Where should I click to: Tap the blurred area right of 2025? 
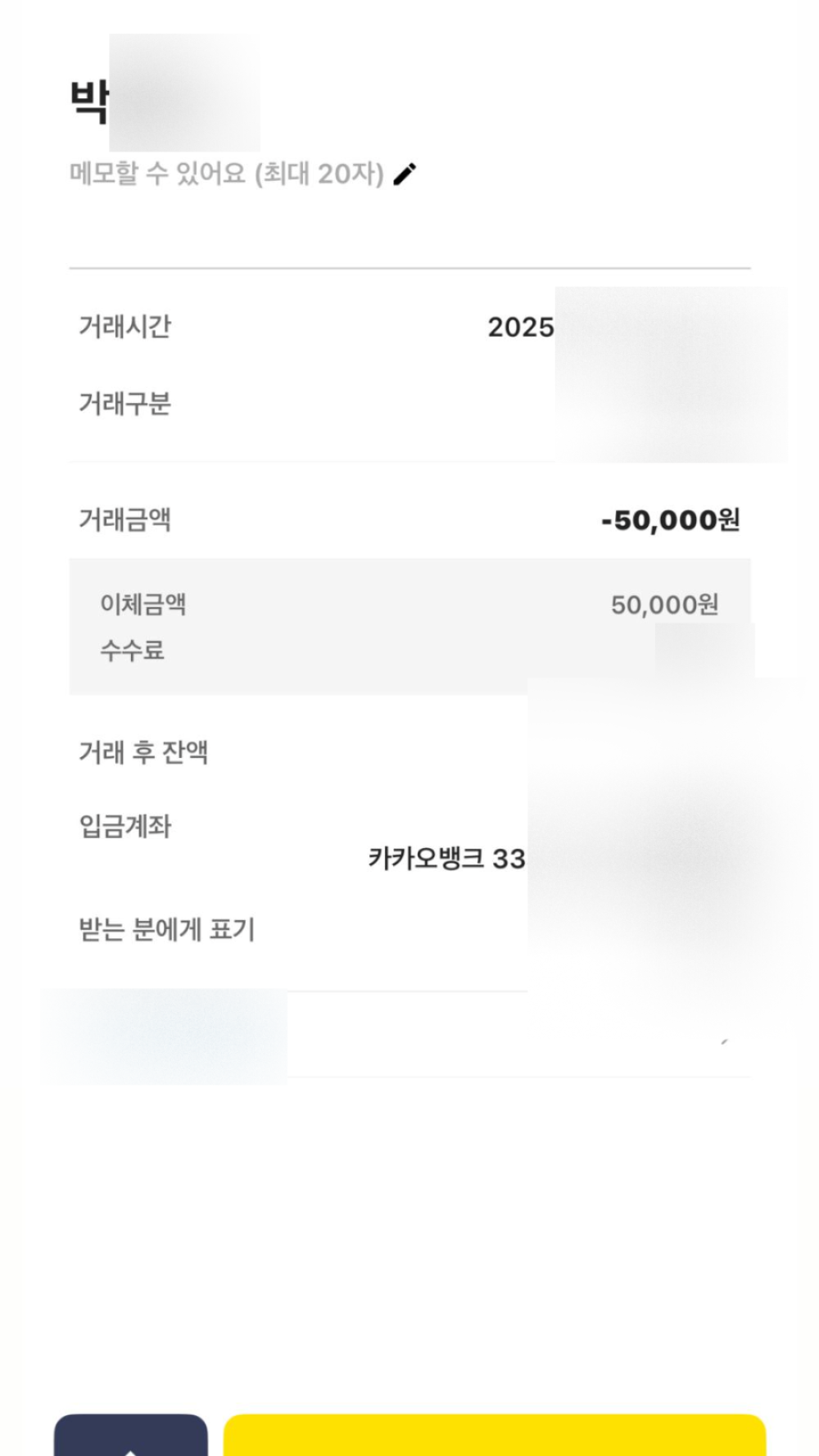coord(671,374)
